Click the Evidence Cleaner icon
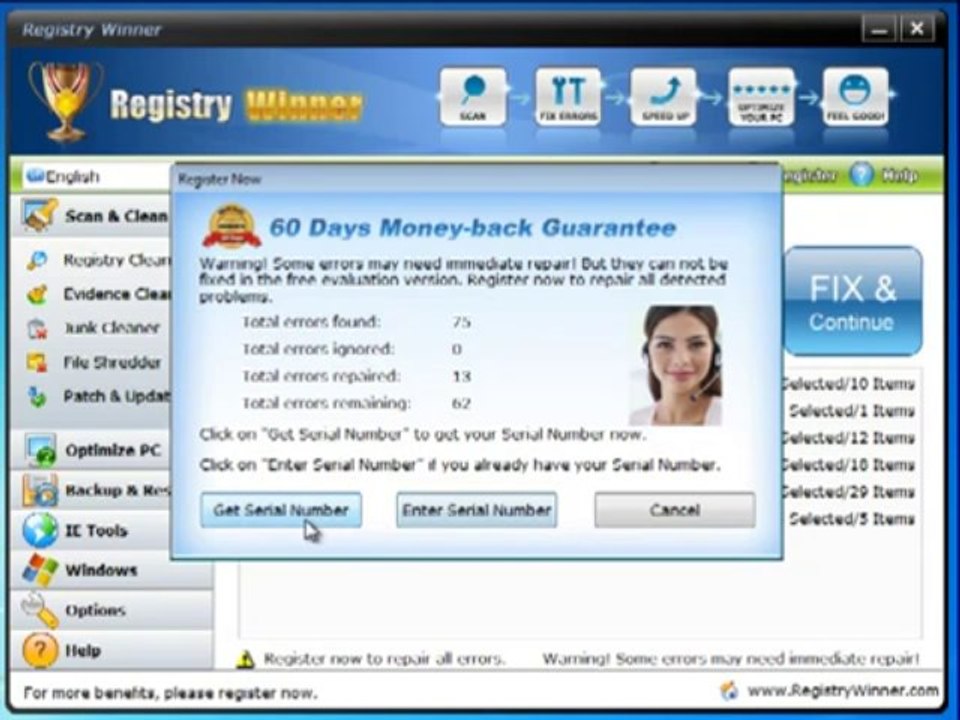 [x=37, y=294]
